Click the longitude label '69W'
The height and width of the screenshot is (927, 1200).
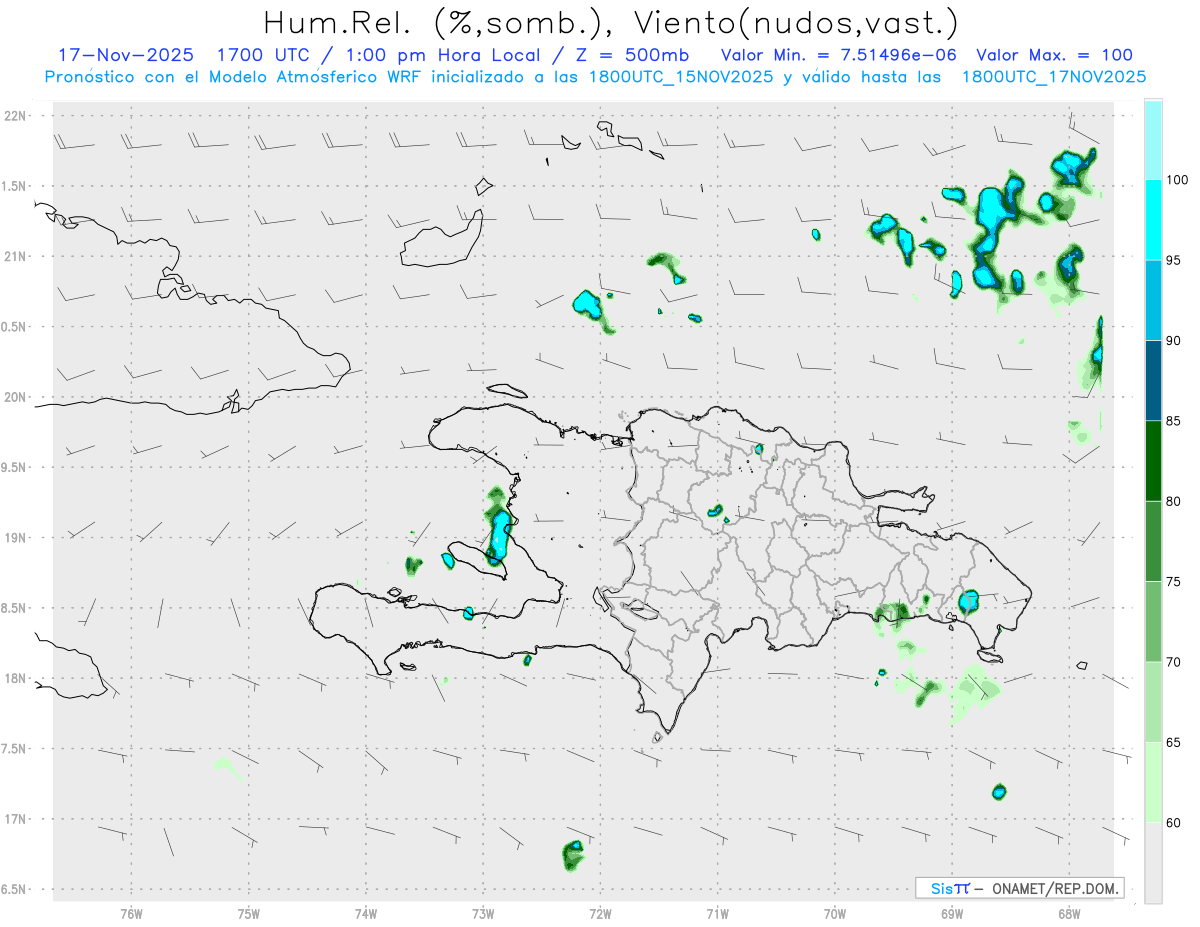point(952,913)
